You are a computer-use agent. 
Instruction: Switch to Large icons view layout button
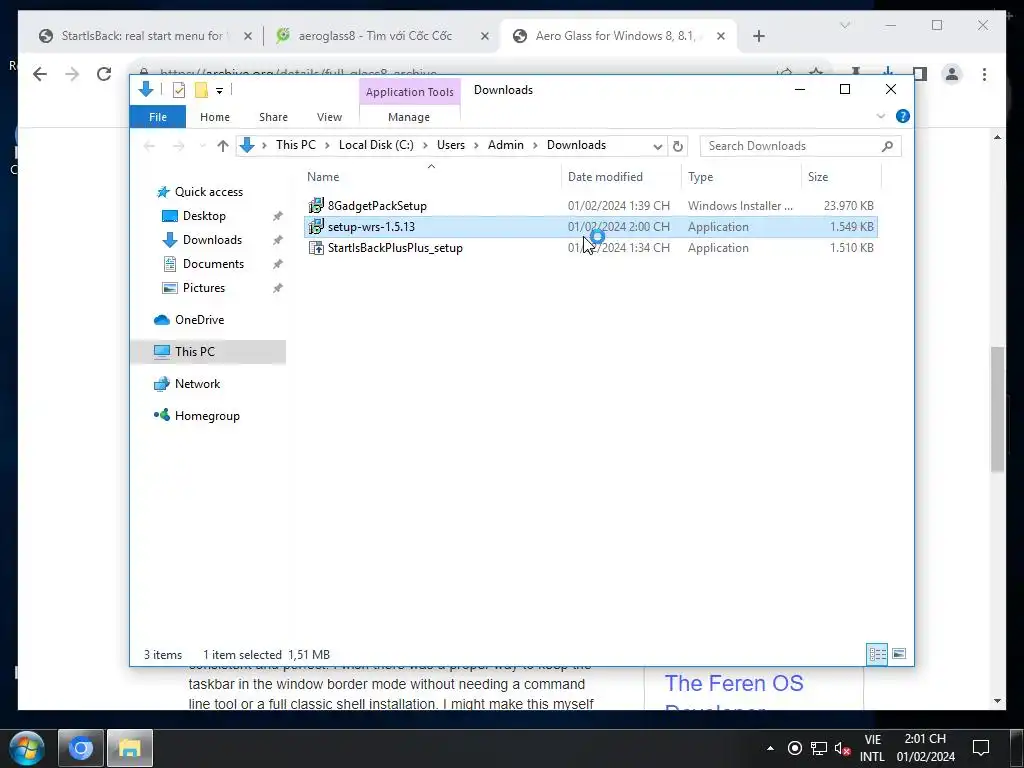(899, 654)
